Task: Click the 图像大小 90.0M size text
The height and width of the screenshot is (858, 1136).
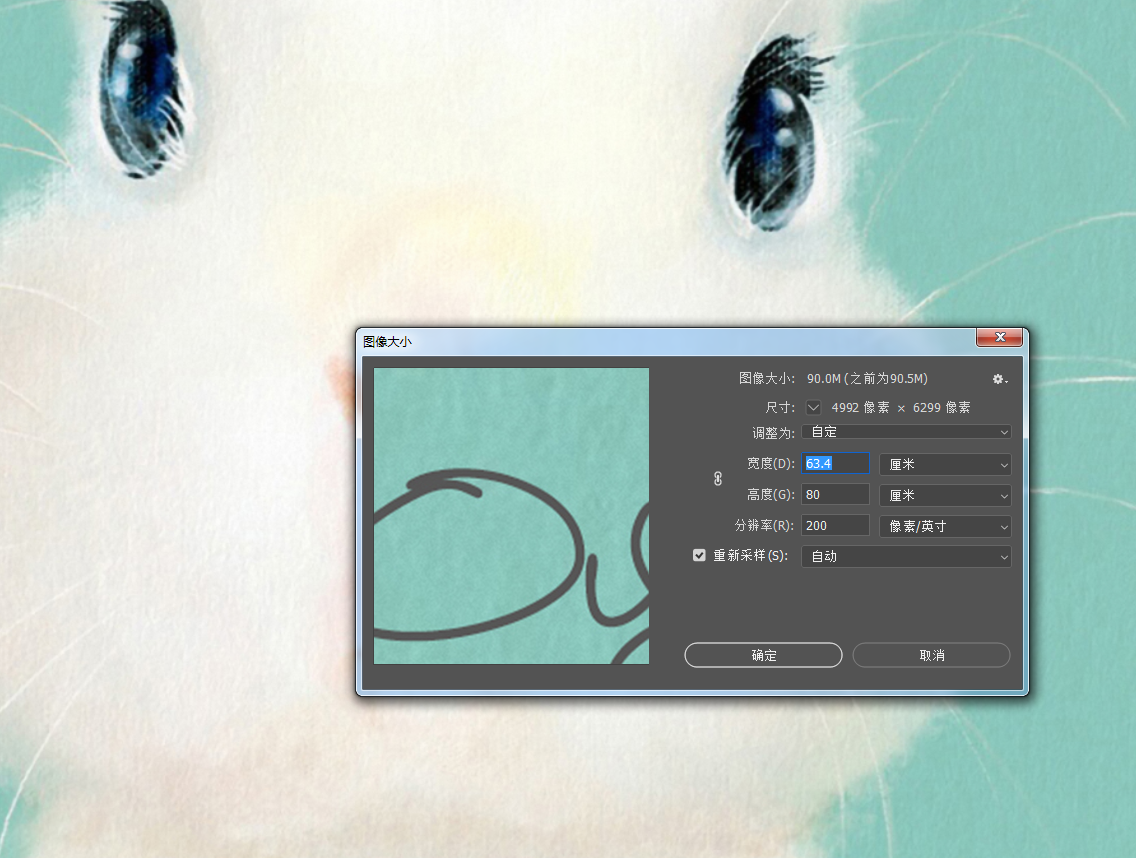Action: pyautogui.click(x=867, y=379)
